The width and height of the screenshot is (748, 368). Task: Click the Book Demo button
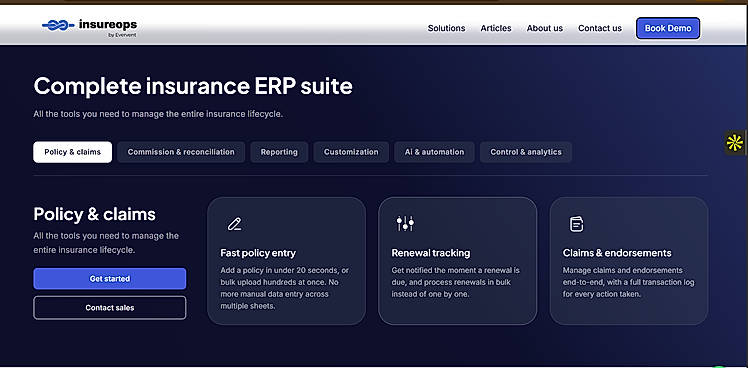(668, 28)
